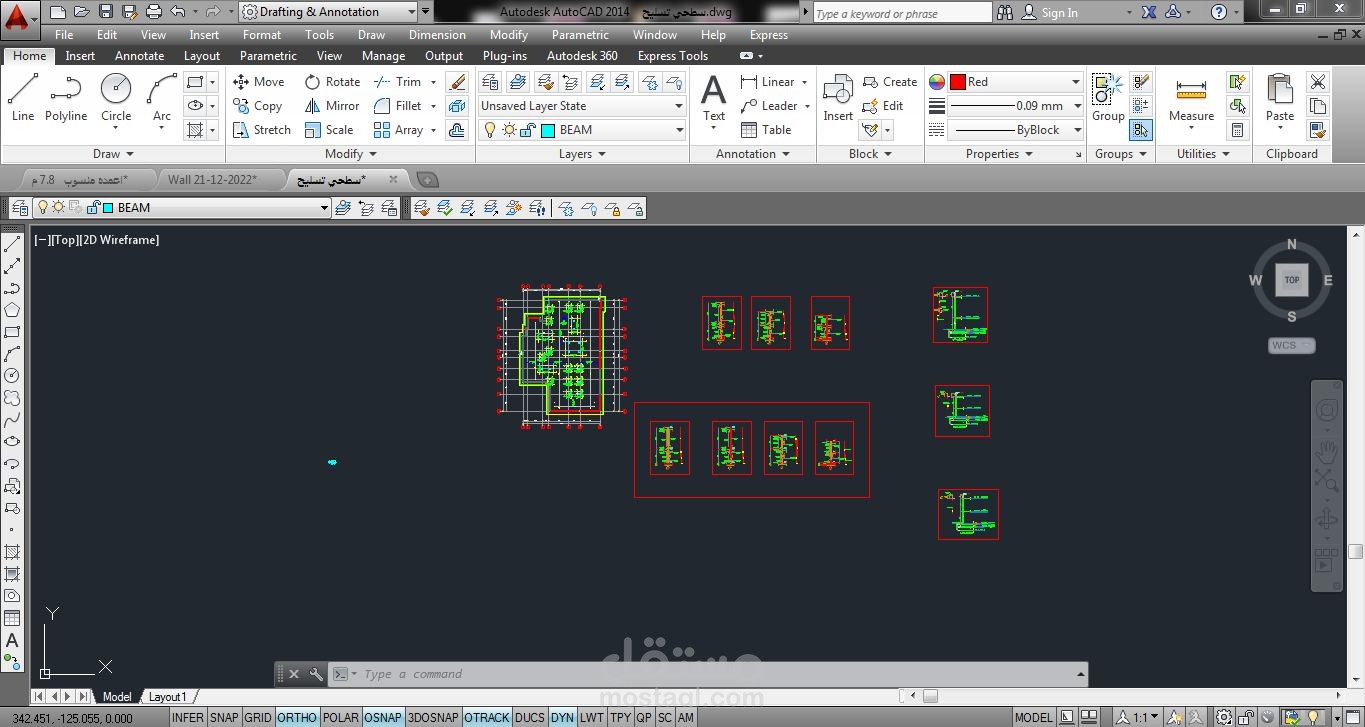Toggle OTRACK object snap tracking
The height and width of the screenshot is (727, 1365).
point(487,717)
